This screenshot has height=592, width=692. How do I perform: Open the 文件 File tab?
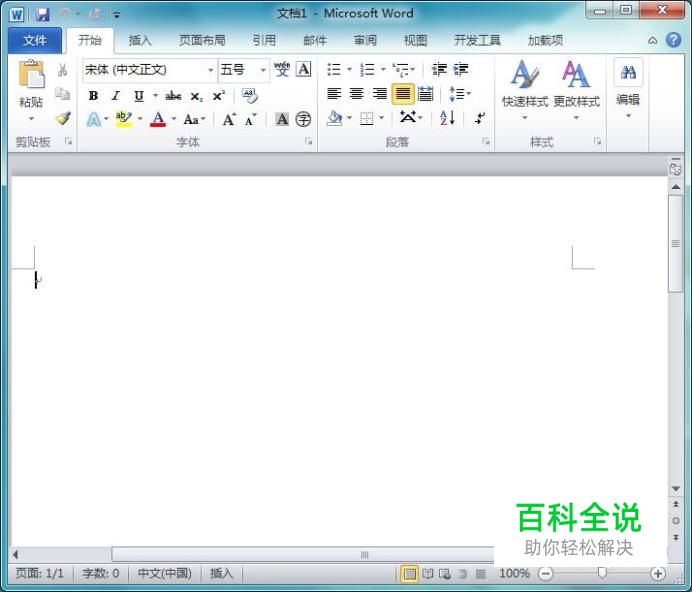34,41
